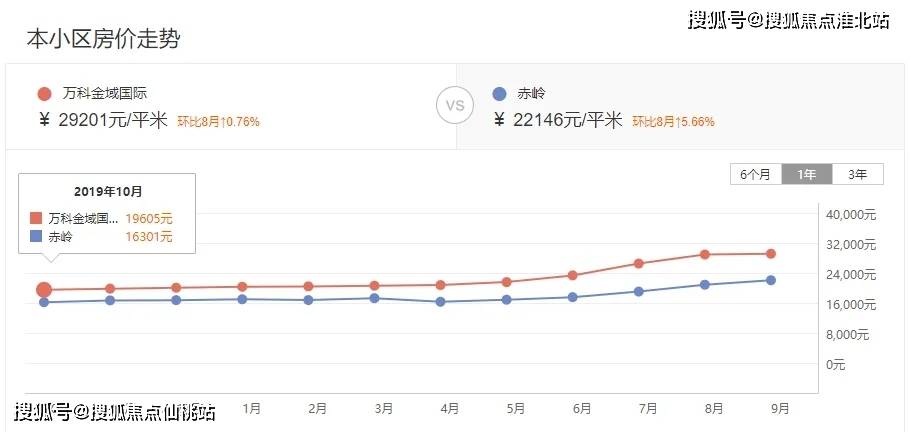The image size is (910, 432).
Task: Click the 赤岭 area name in header
Action: click(532, 94)
